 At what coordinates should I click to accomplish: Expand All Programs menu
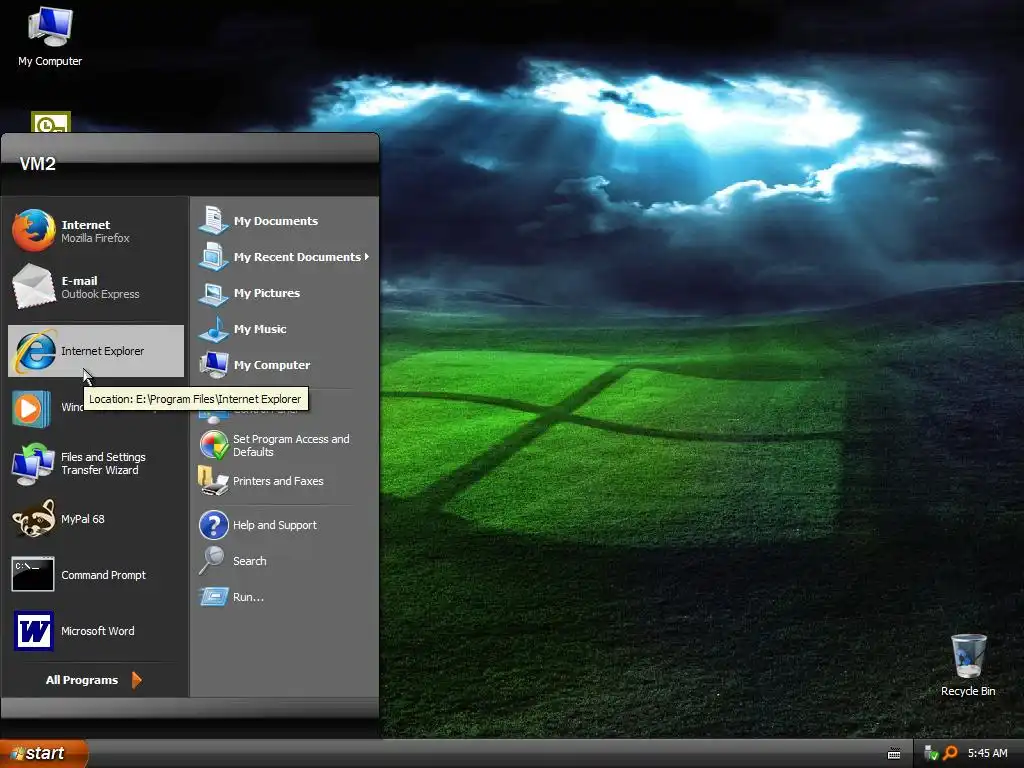93,680
